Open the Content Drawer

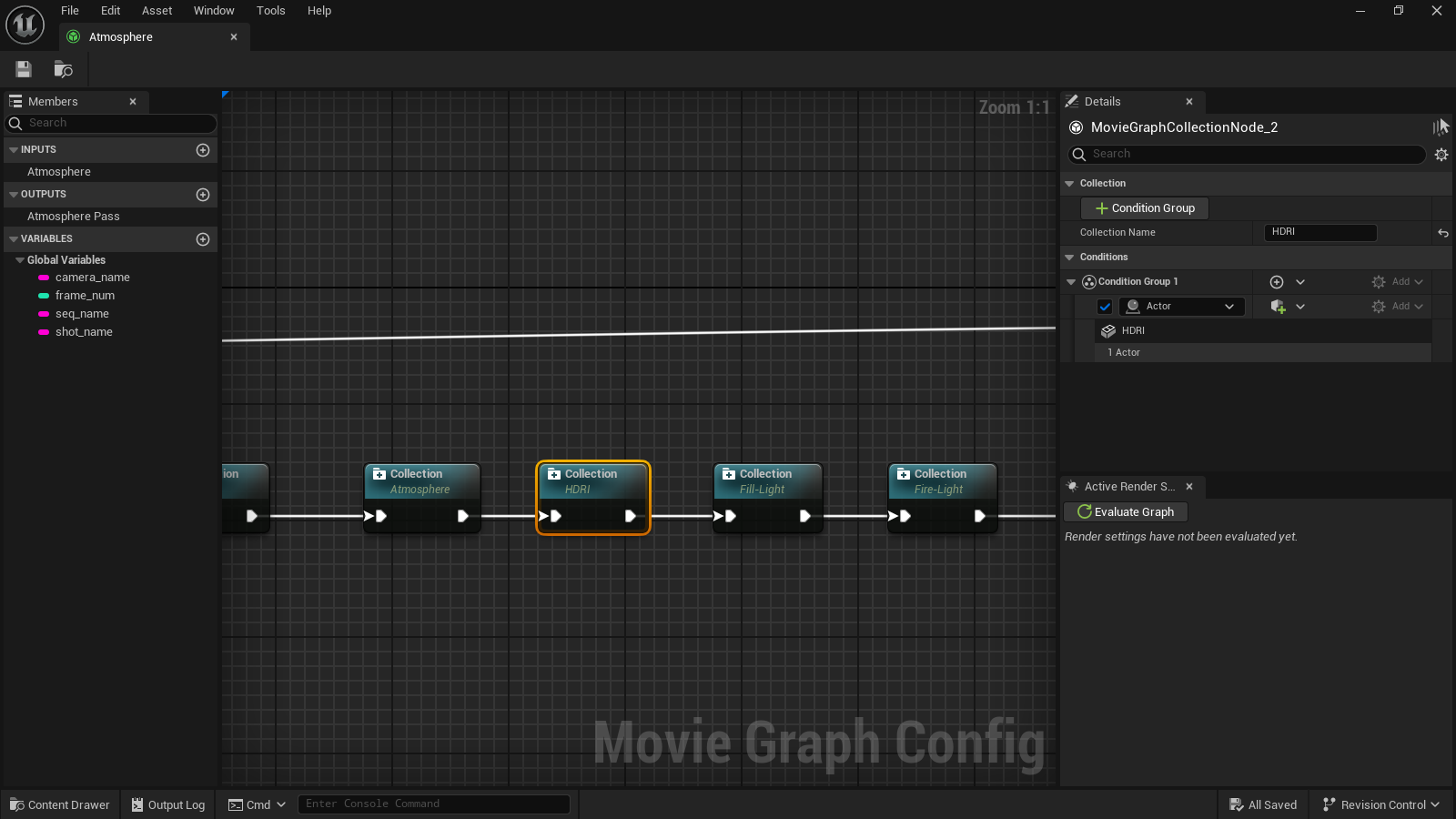[x=60, y=804]
